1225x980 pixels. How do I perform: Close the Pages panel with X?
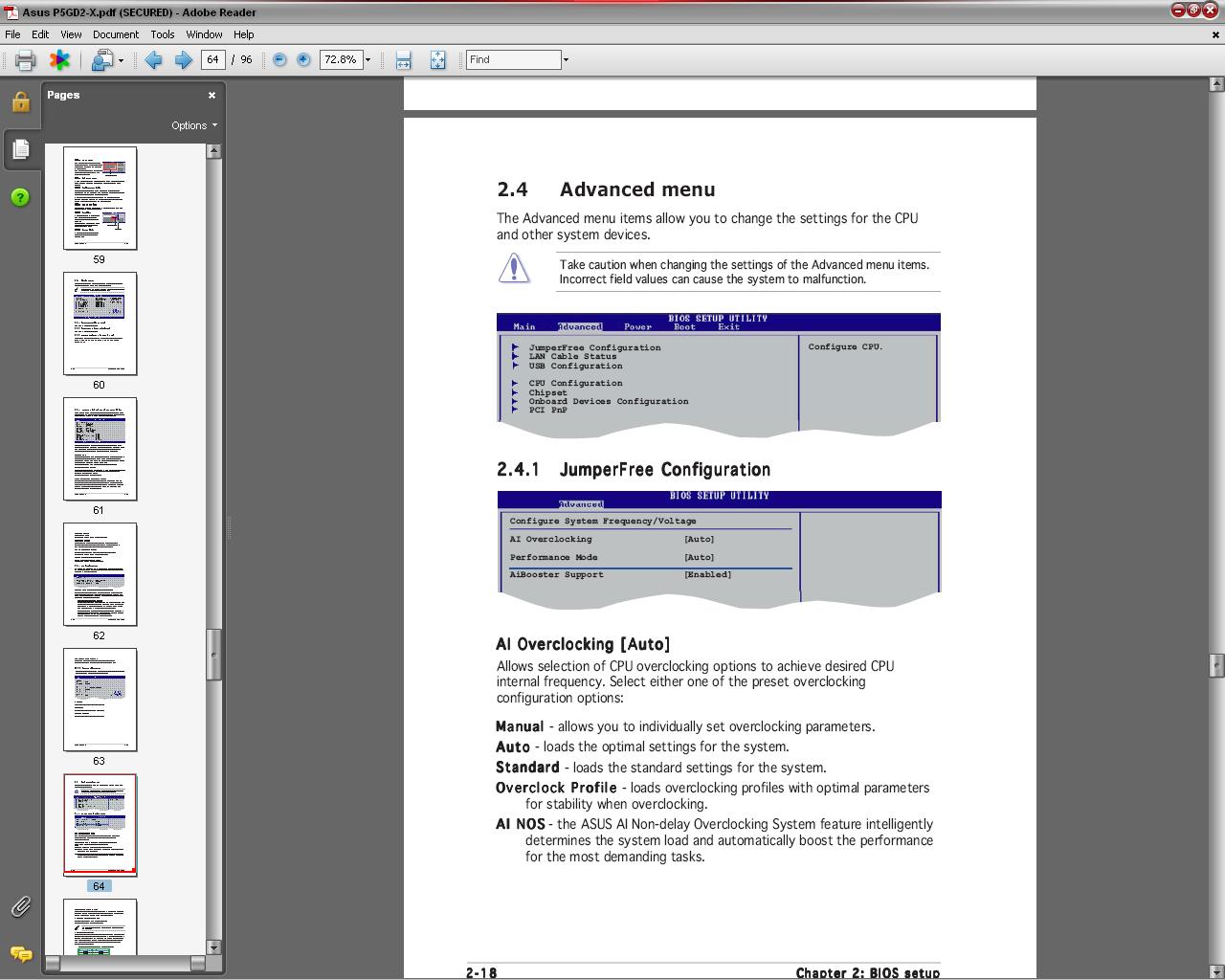[x=212, y=95]
